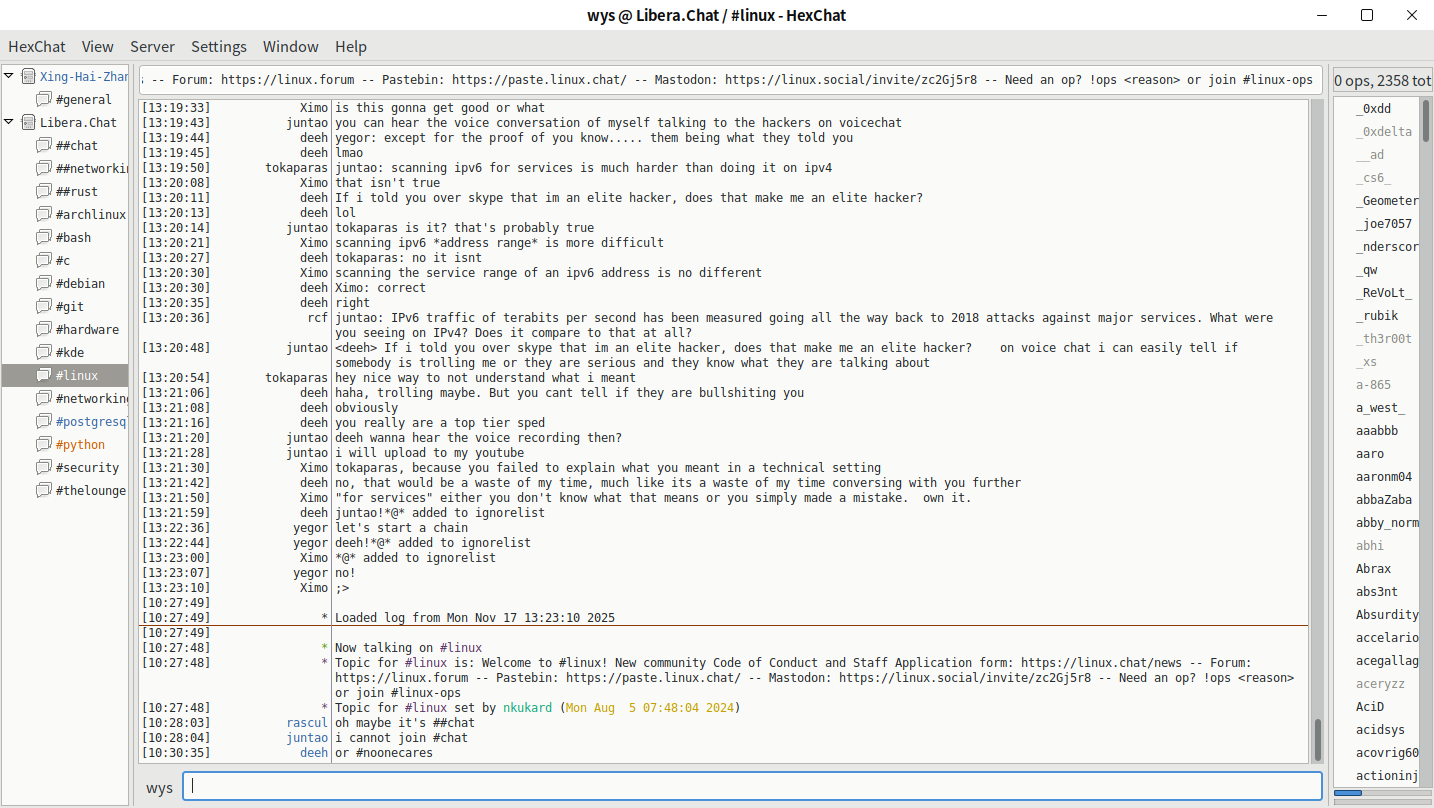Viewport: 1434px width, 808px height.
Task: Click the chat message input field
Action: 751,786
